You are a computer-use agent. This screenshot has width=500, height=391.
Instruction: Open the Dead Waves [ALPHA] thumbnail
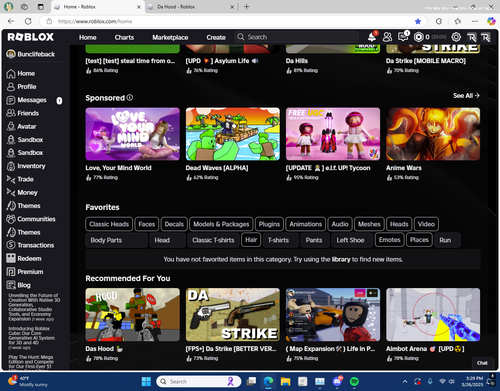(x=233, y=134)
